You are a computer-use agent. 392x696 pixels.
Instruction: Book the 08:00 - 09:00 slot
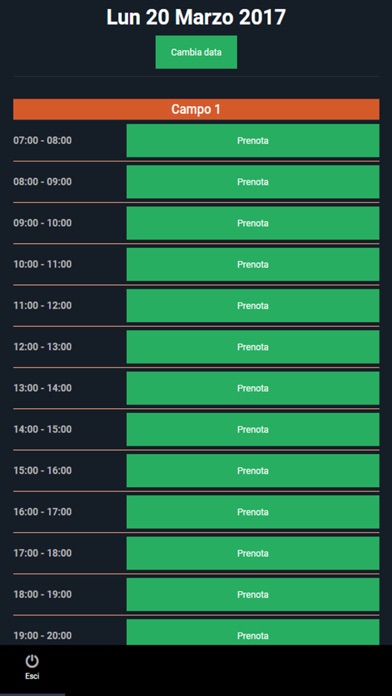click(x=253, y=182)
